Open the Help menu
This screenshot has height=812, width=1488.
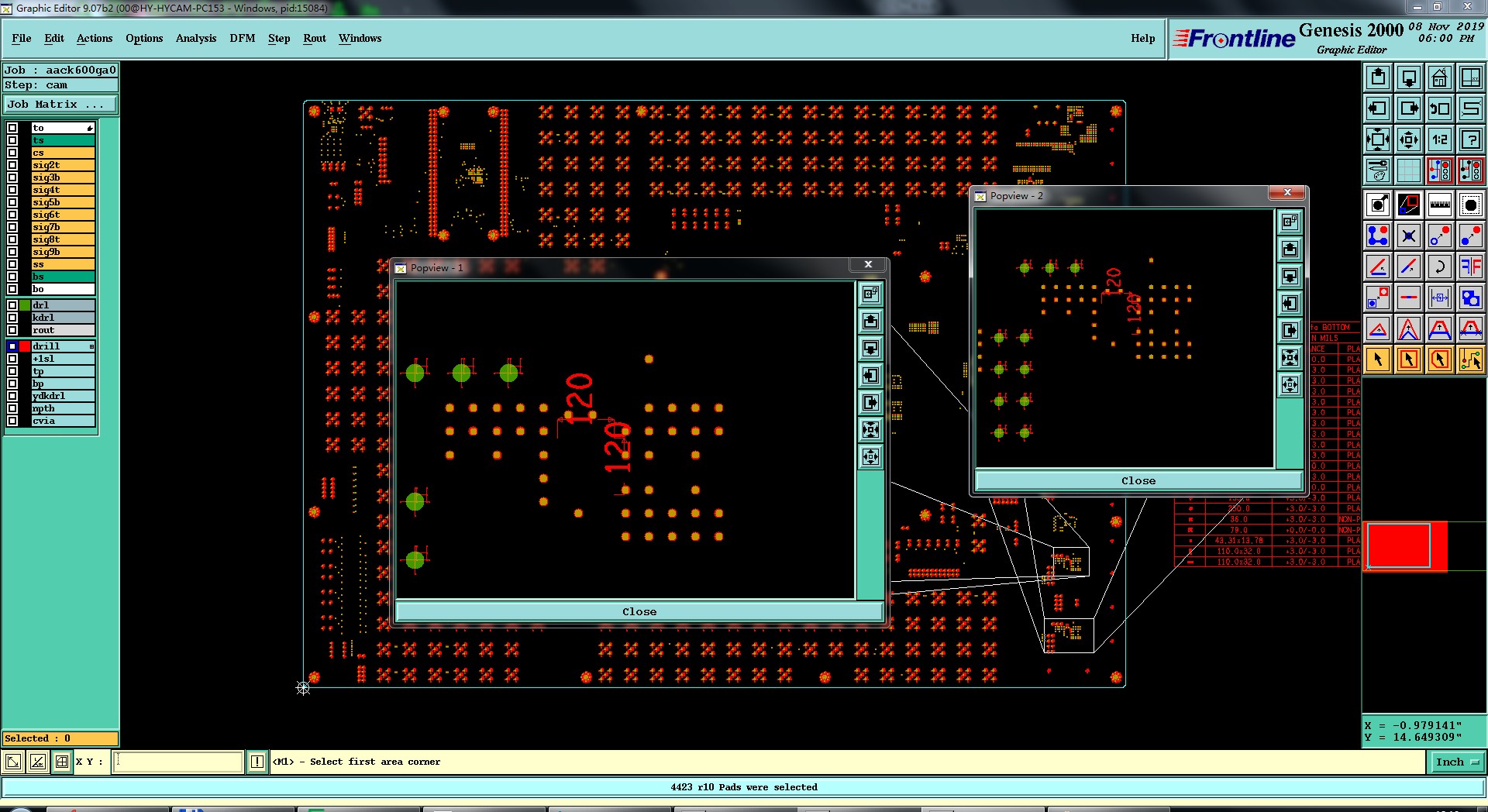coord(1142,38)
